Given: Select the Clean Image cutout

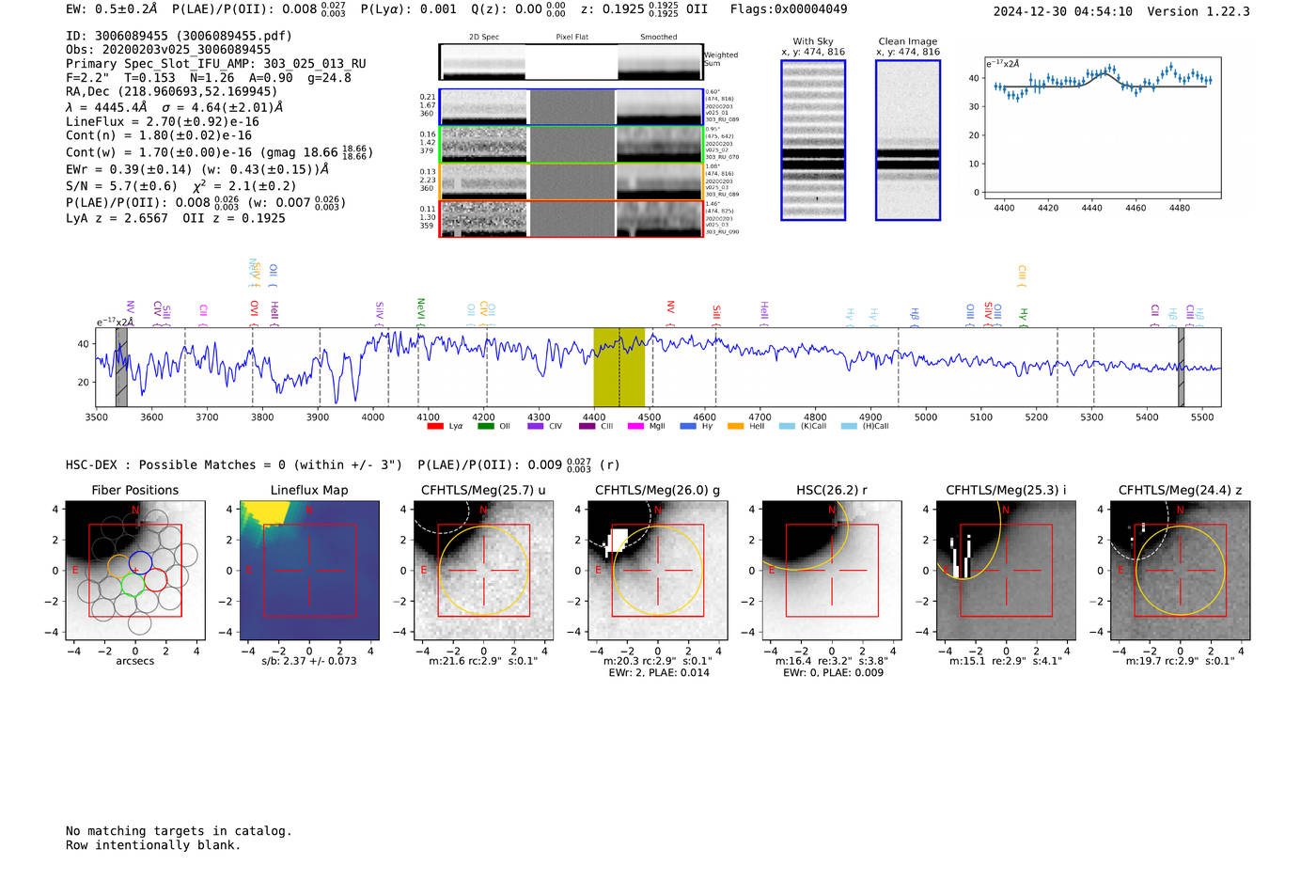Looking at the screenshot, I should pos(908,140).
